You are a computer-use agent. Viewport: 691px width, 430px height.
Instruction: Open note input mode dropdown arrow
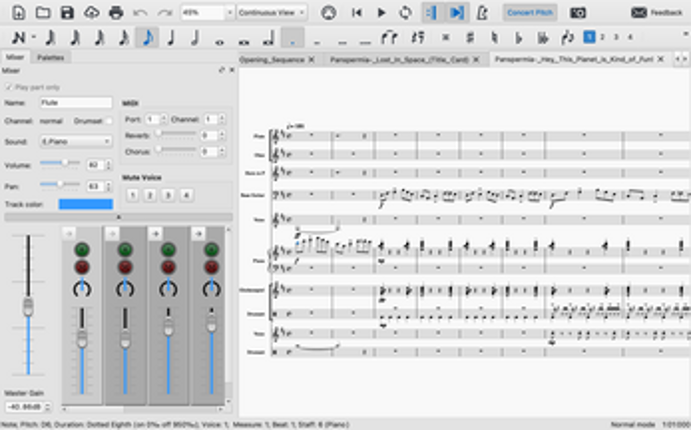point(34,37)
